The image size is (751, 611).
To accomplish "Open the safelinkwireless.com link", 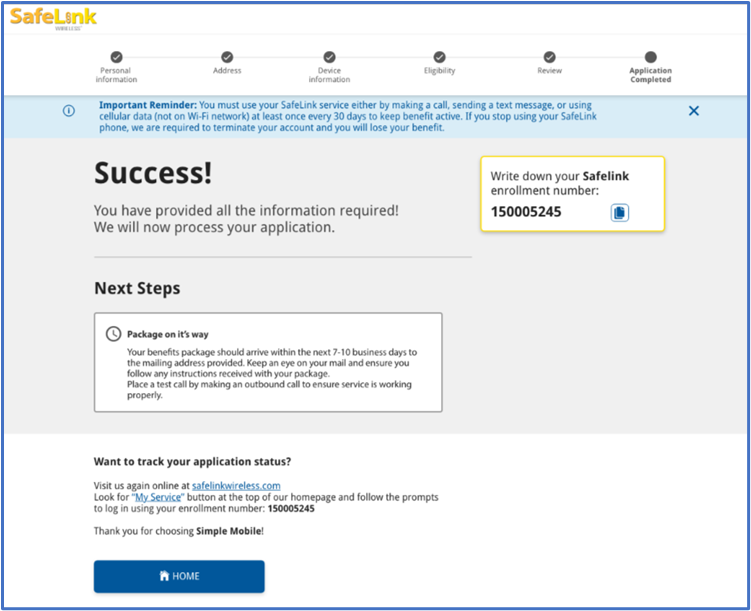I will point(236,486).
